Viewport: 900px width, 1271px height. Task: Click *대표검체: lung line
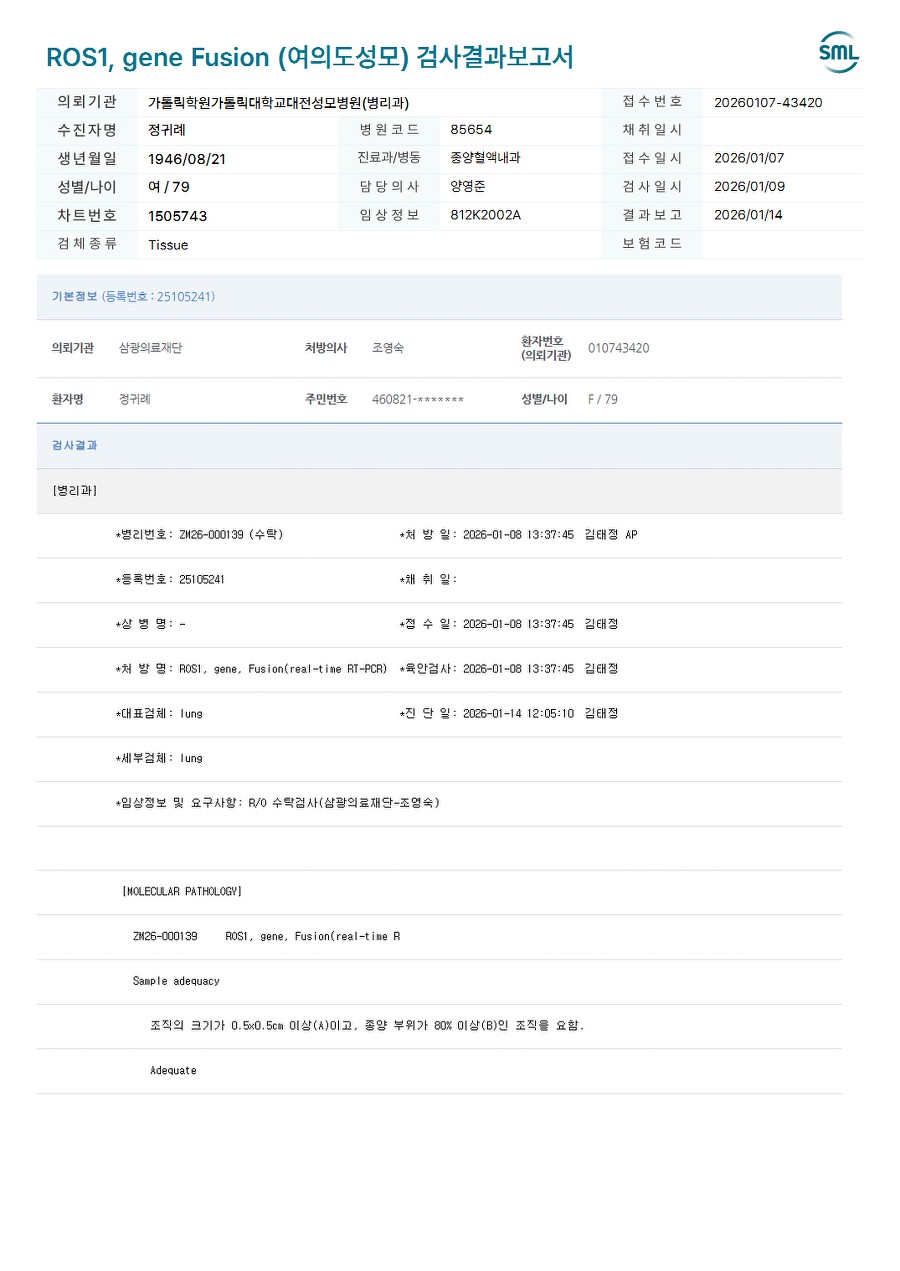tap(159, 714)
